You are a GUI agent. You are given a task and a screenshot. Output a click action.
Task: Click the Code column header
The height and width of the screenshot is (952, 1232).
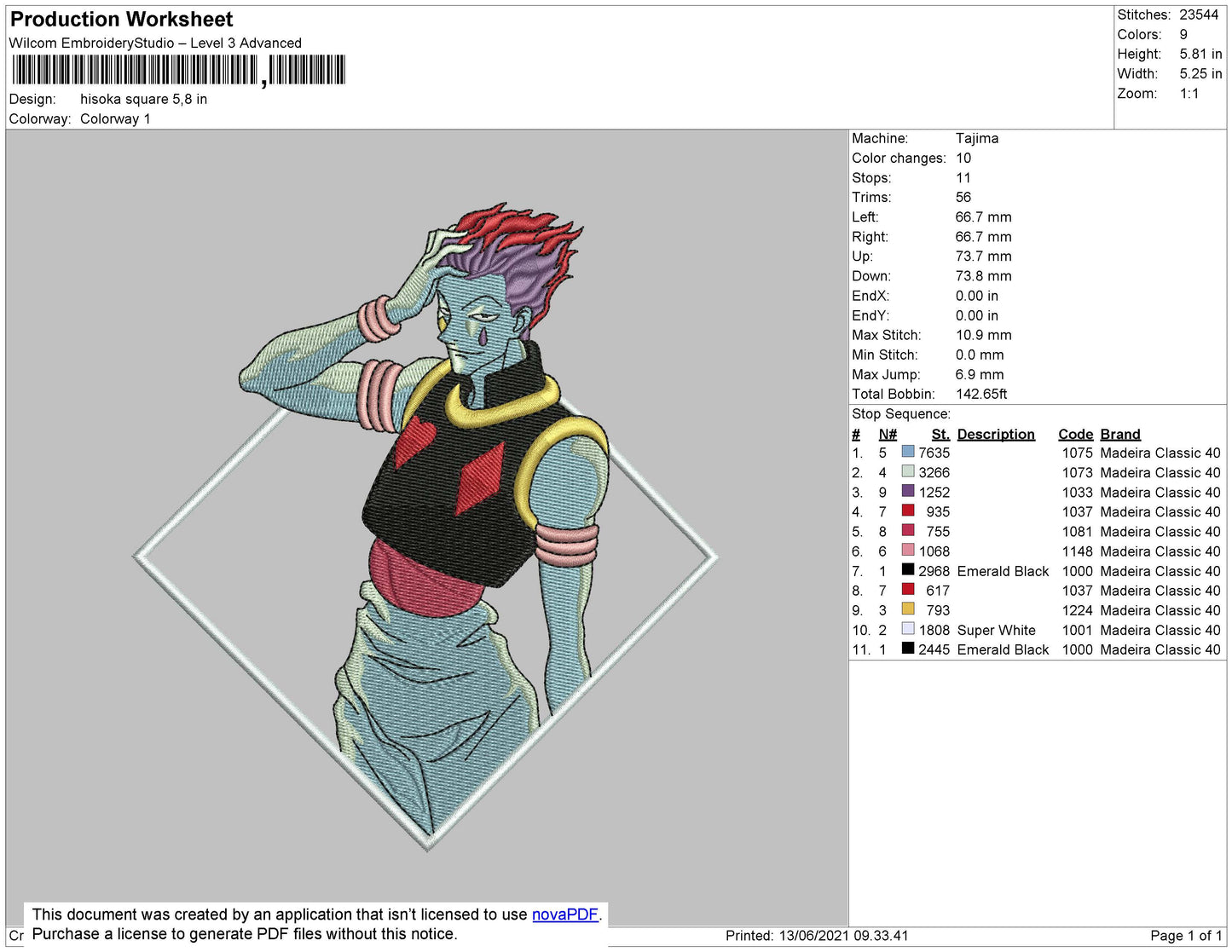click(1076, 434)
